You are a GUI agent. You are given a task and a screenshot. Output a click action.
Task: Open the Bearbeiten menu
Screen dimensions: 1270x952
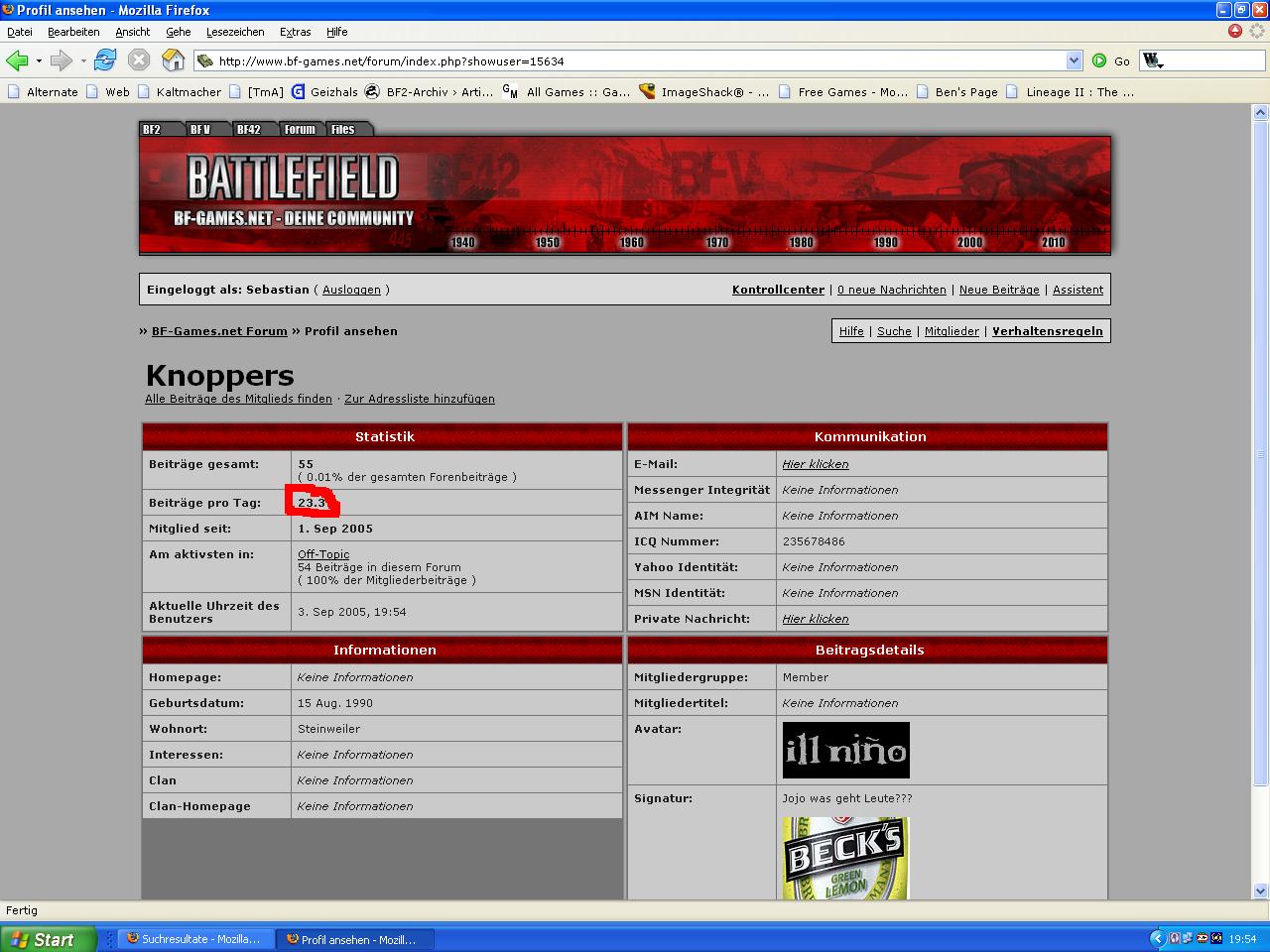tap(73, 32)
